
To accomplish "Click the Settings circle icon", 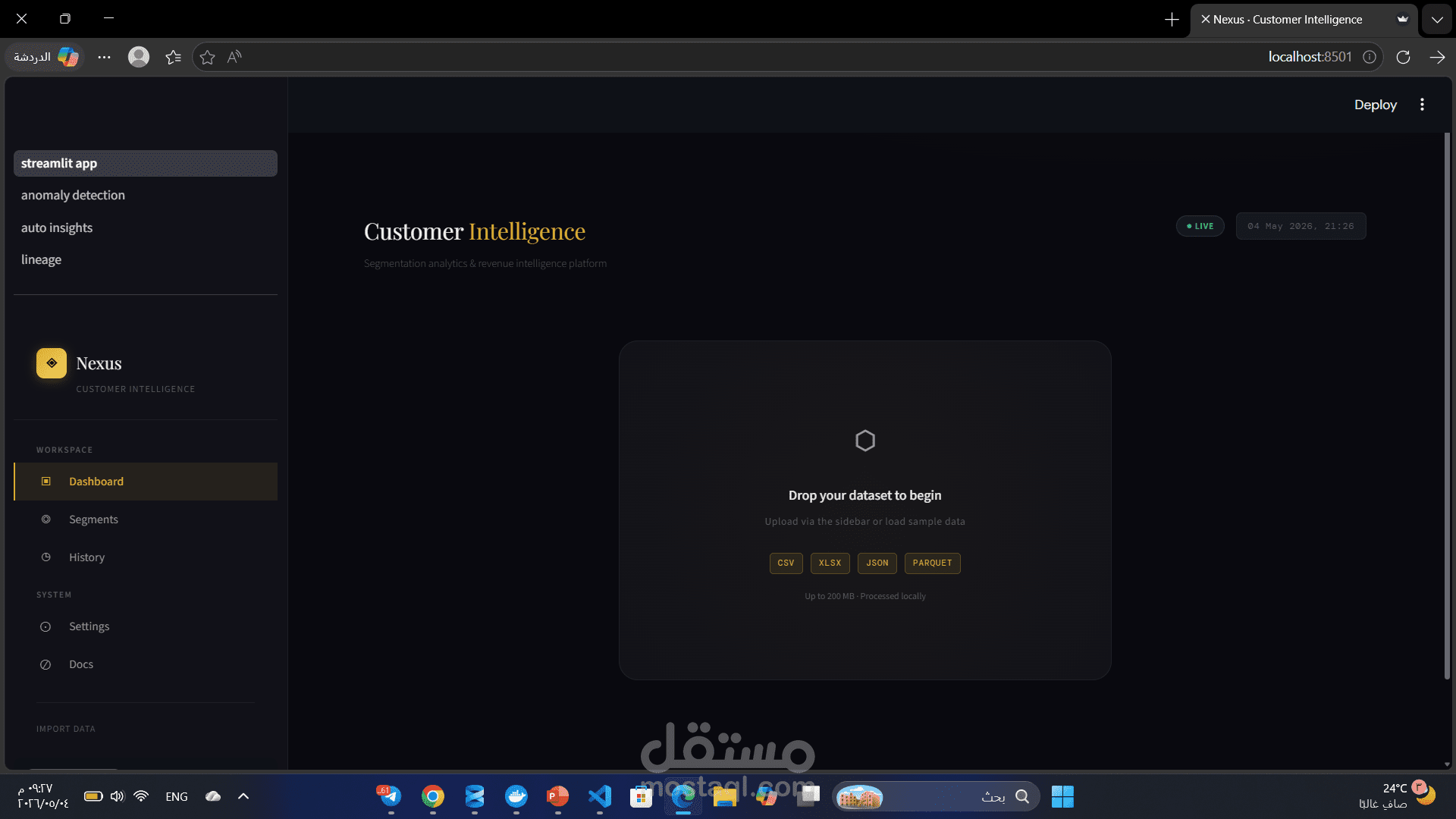I will [x=45, y=626].
